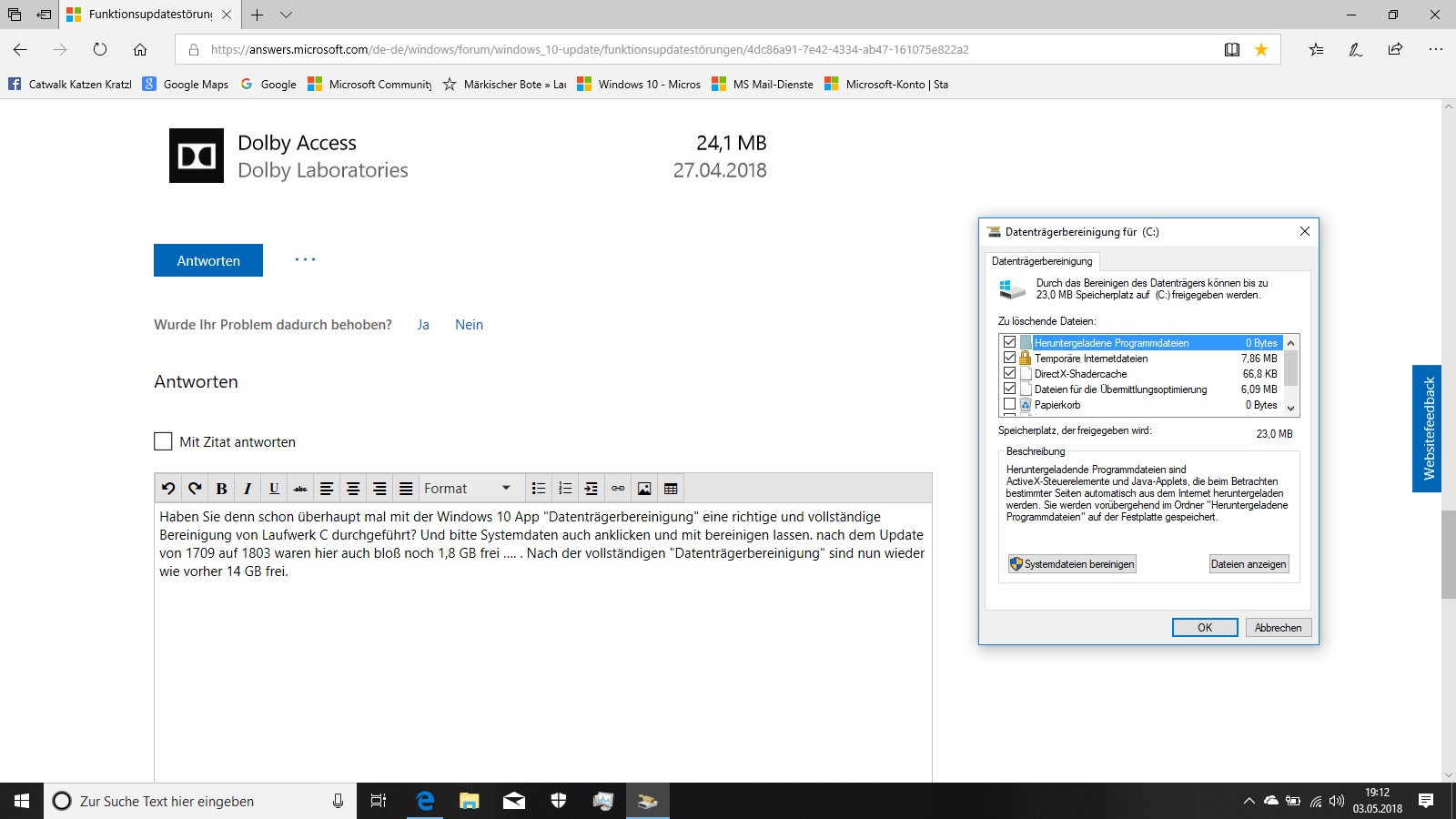Screen dimensions: 1456x819
Task: Open Microsoft-Konto bookmark
Action: [x=886, y=85]
